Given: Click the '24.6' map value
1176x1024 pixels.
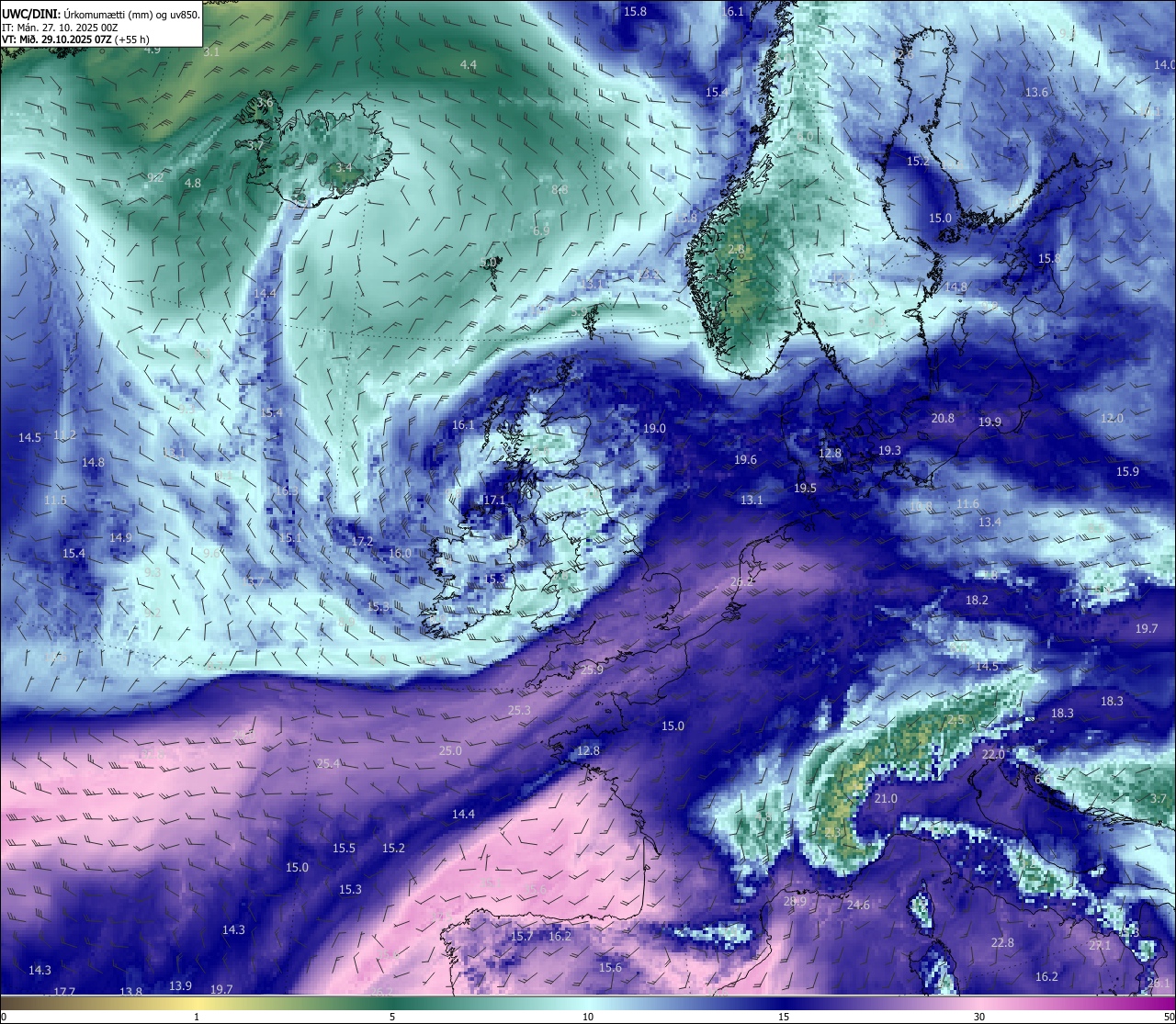Looking at the screenshot, I should tap(858, 905).
